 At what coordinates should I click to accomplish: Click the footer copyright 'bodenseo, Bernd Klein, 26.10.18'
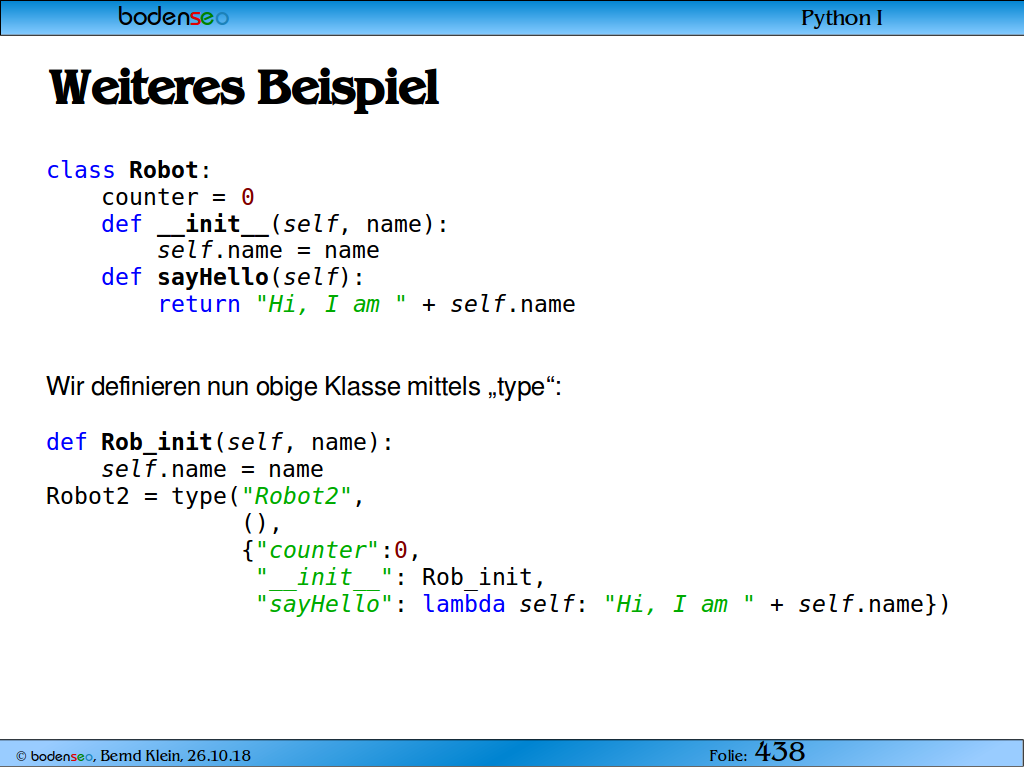(133, 756)
